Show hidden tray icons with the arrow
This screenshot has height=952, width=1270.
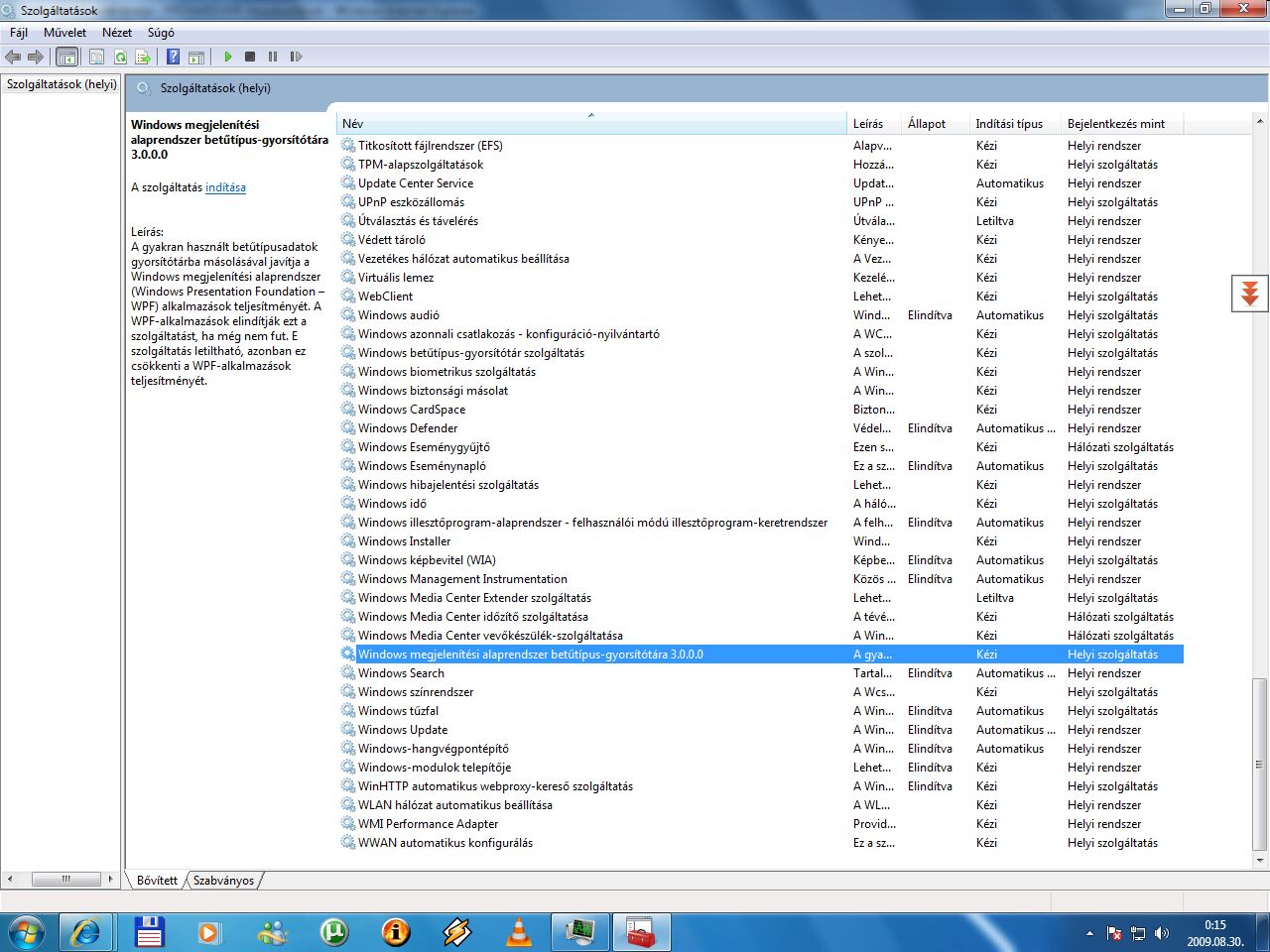click(1089, 933)
